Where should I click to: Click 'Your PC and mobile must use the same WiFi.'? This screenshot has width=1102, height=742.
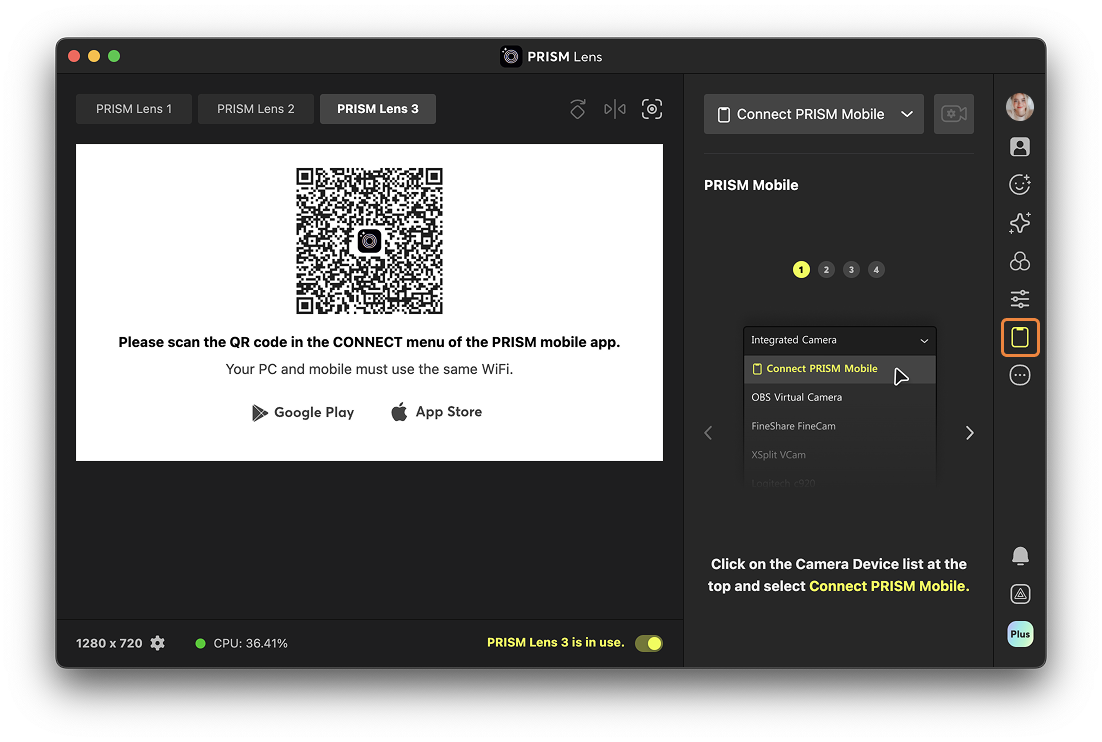(369, 369)
